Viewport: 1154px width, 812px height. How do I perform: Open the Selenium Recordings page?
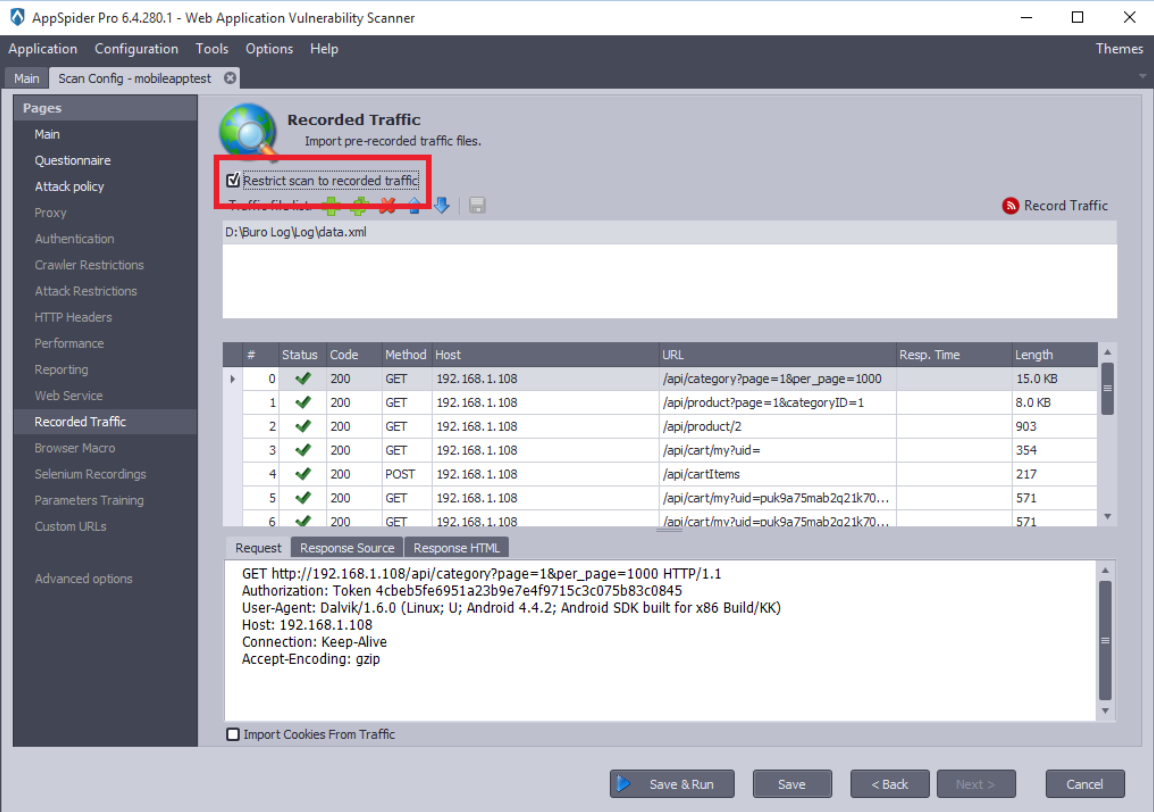tap(91, 474)
